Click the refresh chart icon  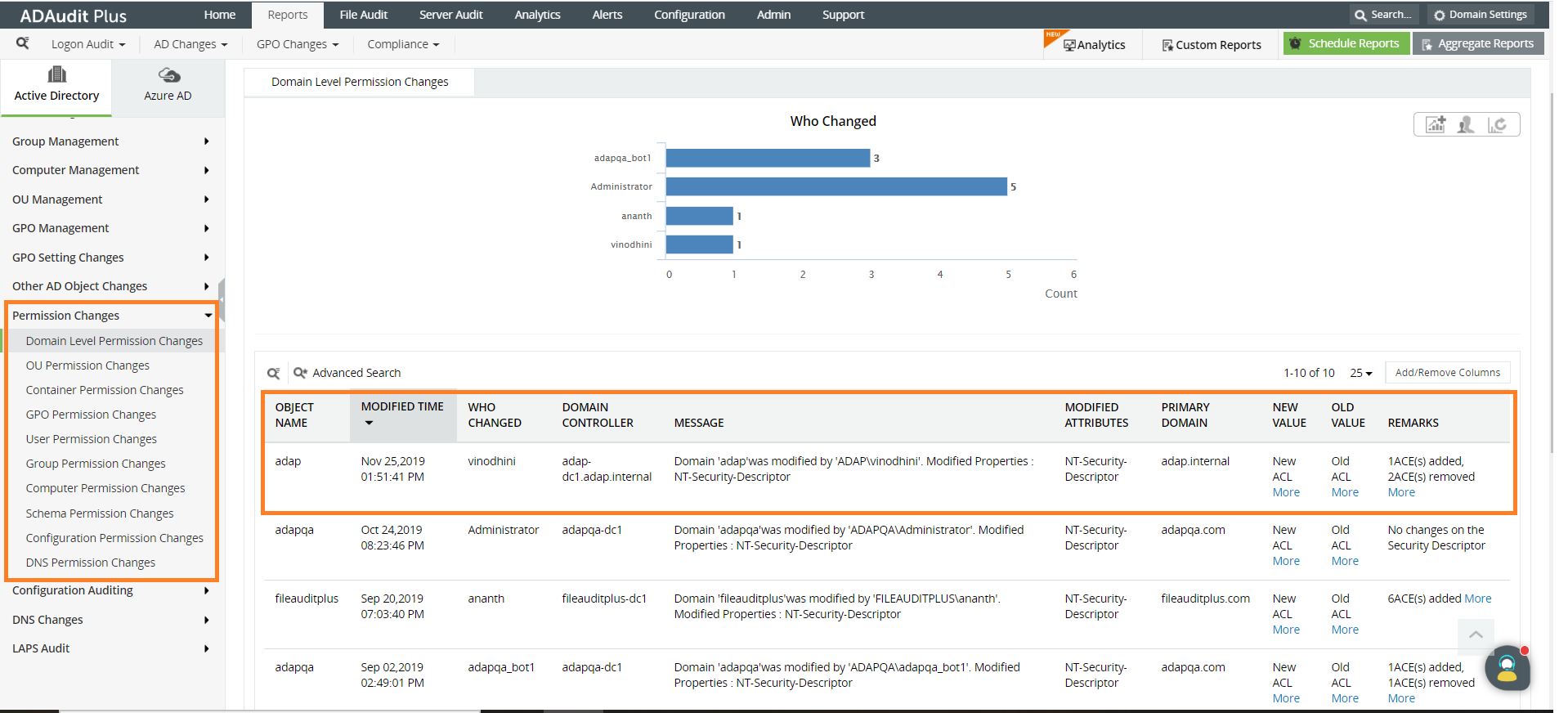[x=1497, y=124]
